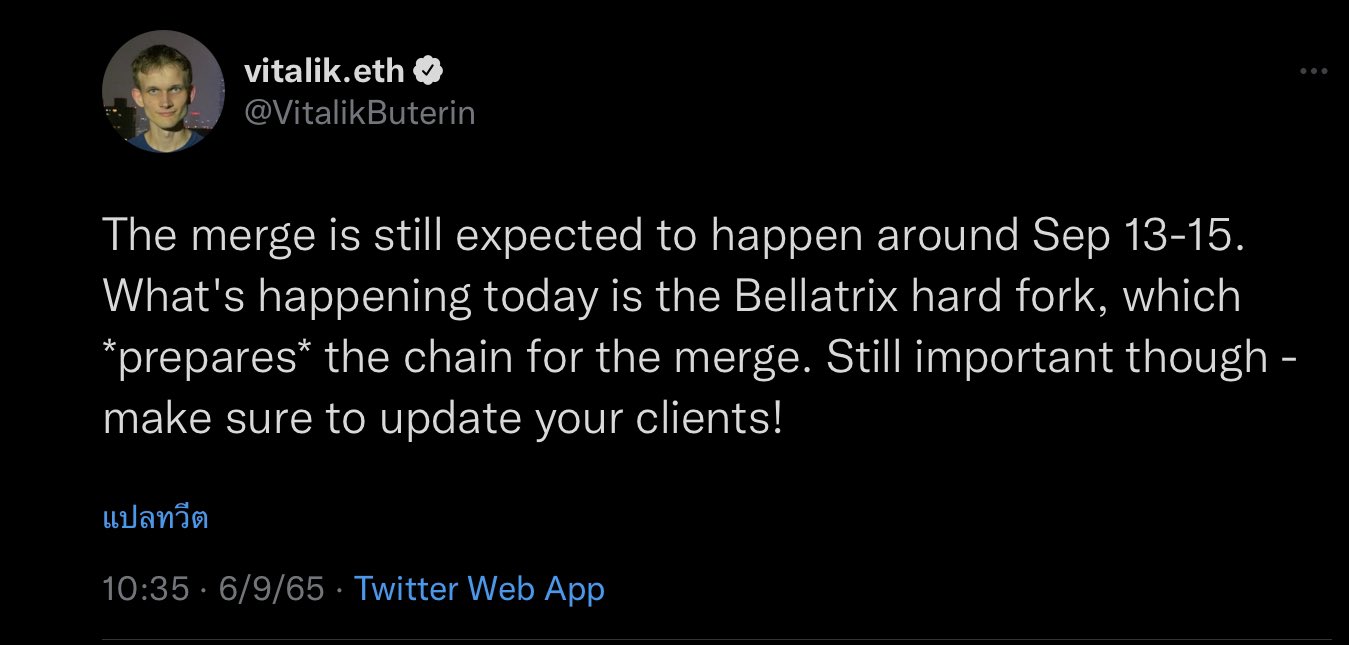This screenshot has width=1349, height=645.
Task: Open the tweet's three-dot more options menu
Action: (1314, 72)
